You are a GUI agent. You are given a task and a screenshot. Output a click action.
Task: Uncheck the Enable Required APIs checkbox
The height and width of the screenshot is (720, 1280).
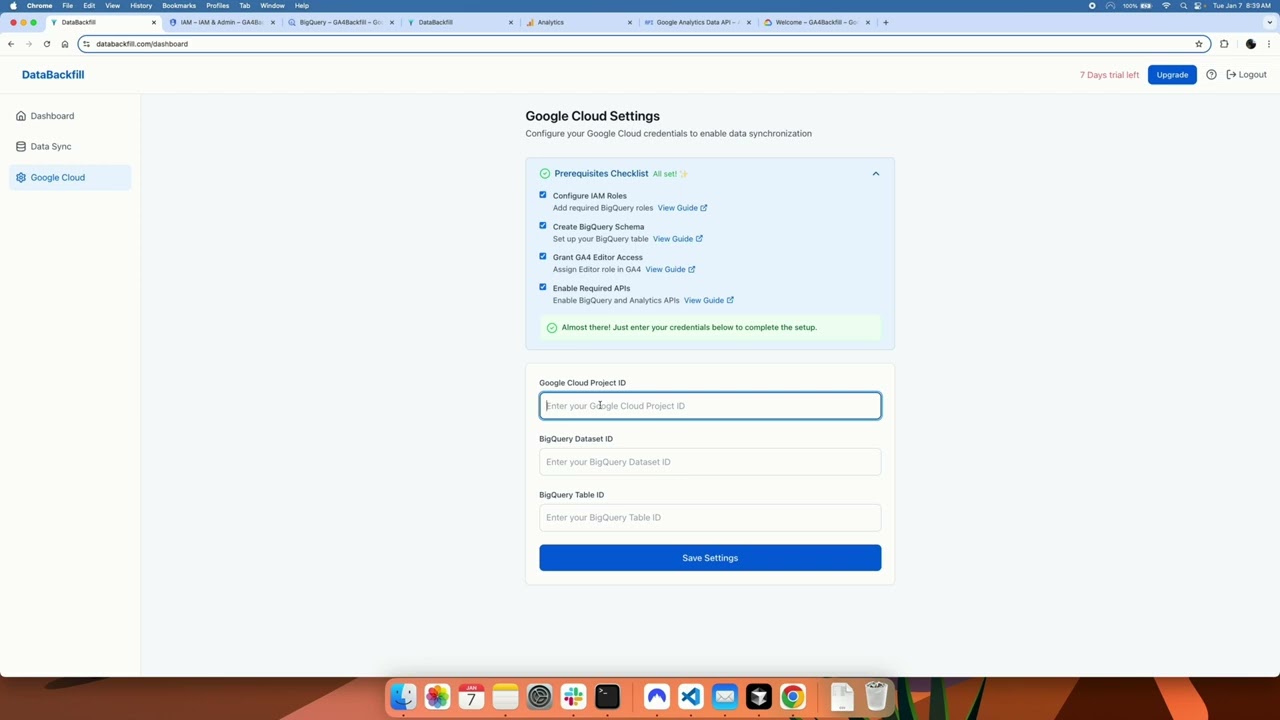(543, 288)
